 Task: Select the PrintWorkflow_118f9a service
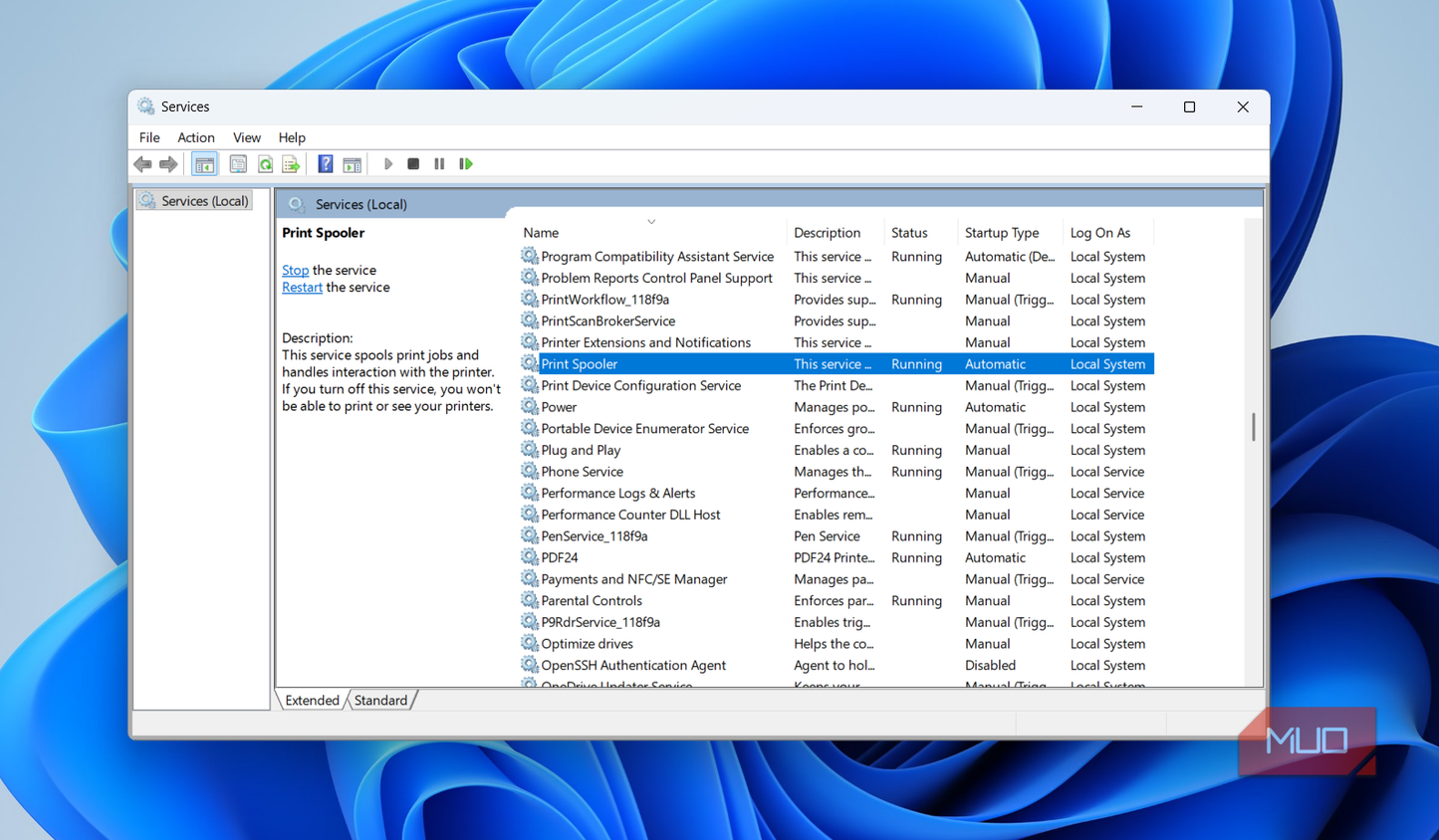[836, 300]
